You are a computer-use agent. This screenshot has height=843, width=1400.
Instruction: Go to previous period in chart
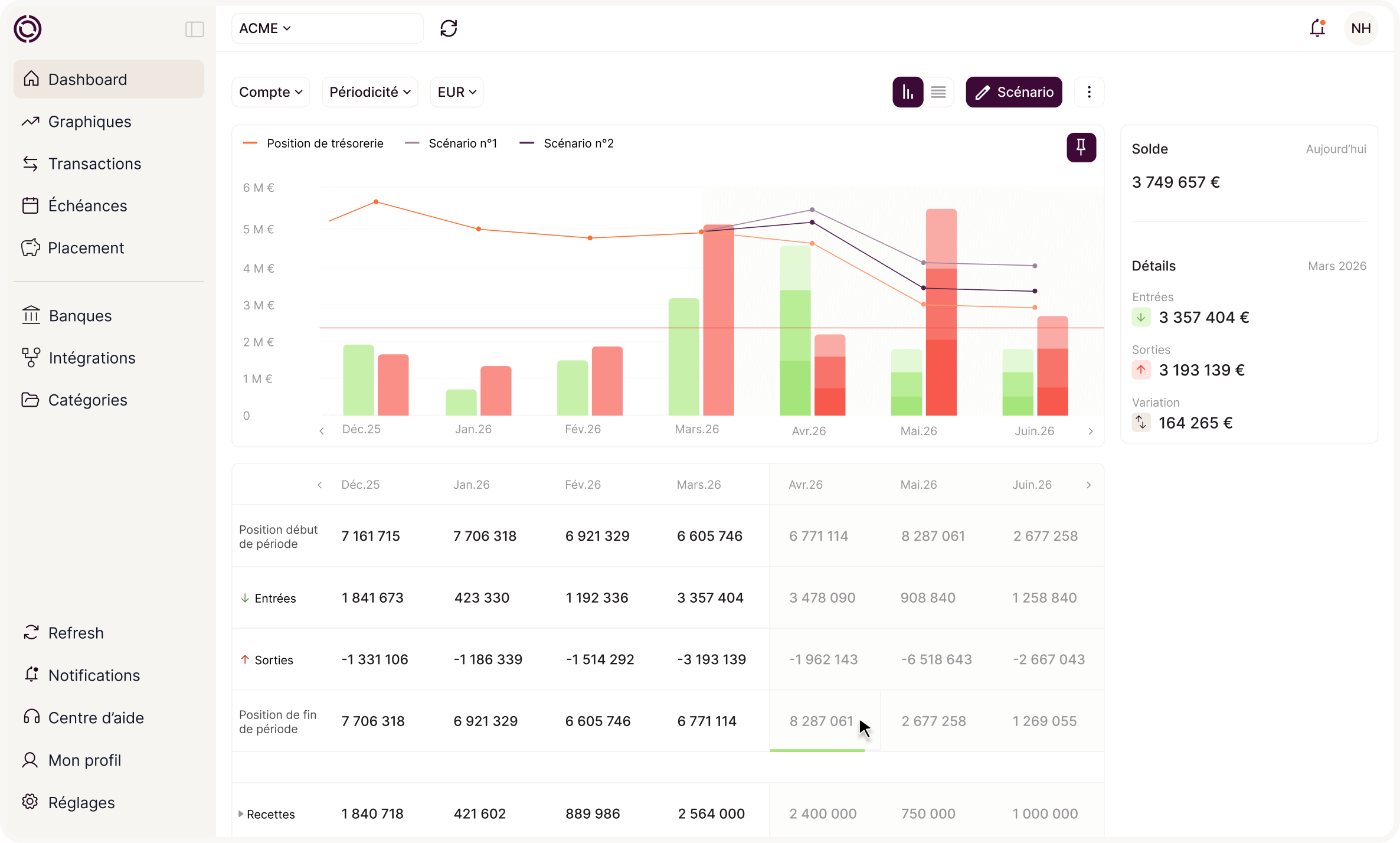tap(322, 431)
